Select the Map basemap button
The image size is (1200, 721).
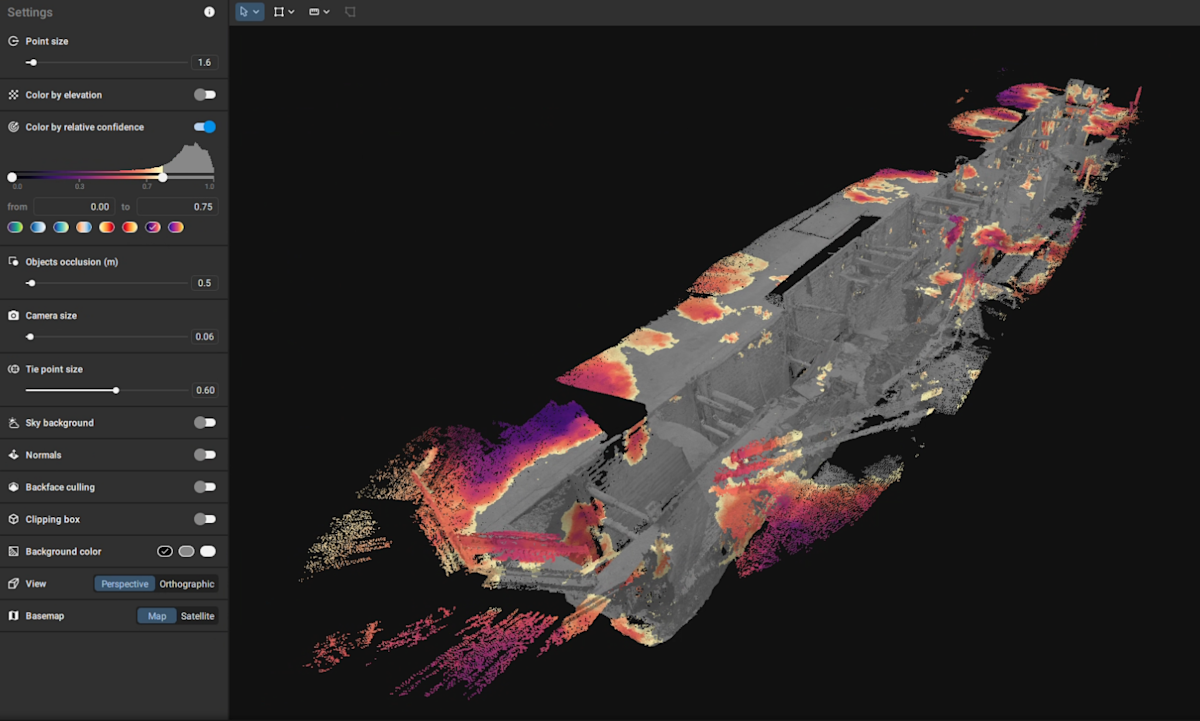(156, 616)
